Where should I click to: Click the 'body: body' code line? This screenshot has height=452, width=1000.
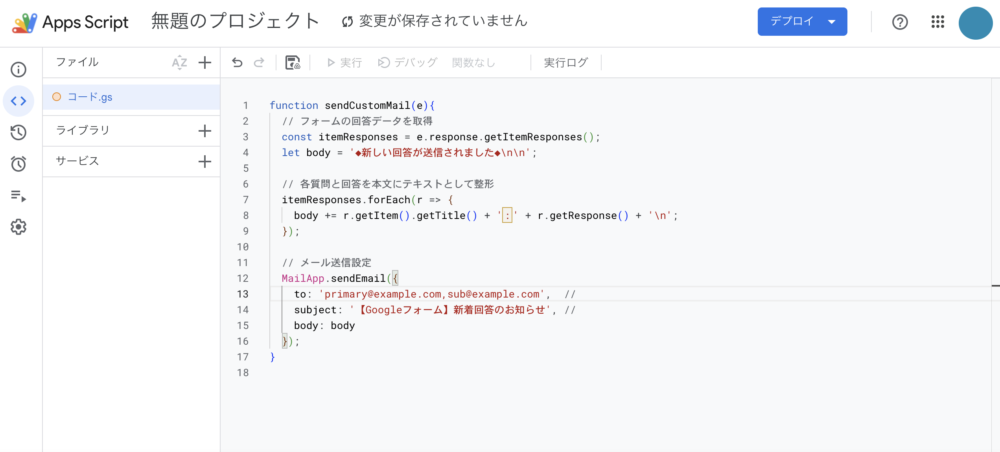324,326
